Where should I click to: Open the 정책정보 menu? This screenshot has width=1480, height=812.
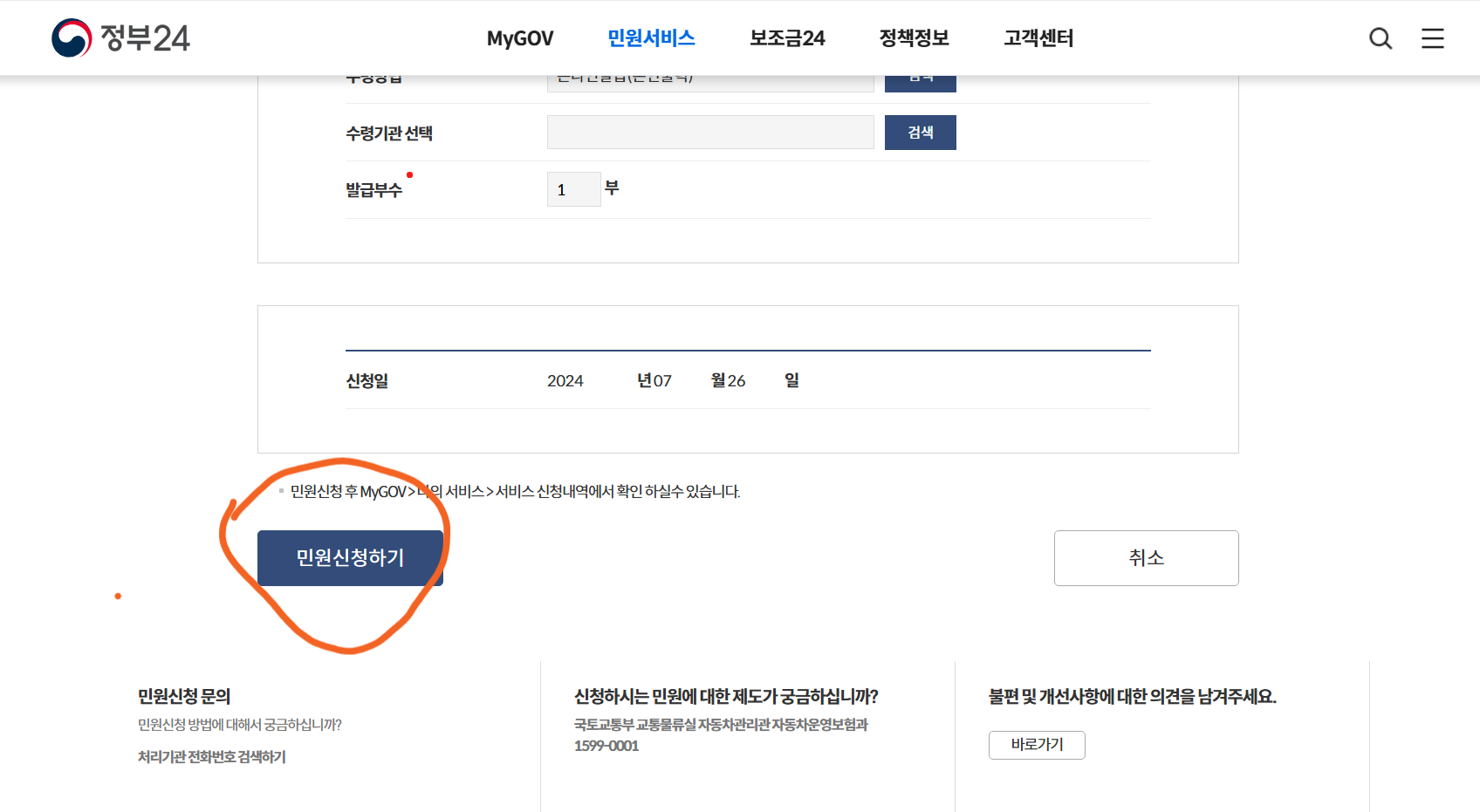[x=914, y=38]
